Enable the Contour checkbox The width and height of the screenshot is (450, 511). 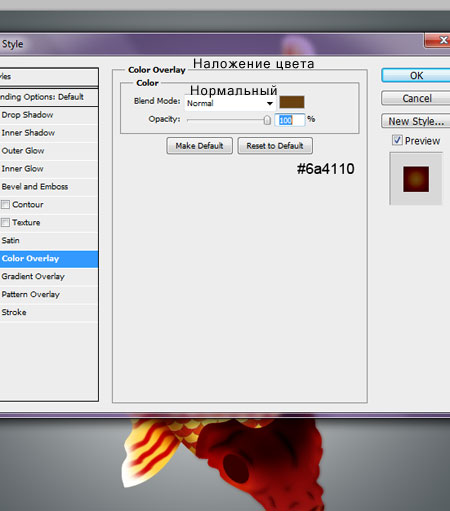pyautogui.click(x=5, y=204)
